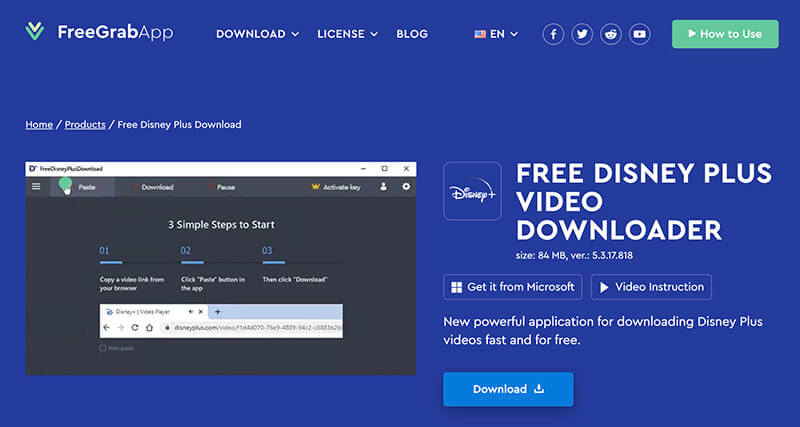Open the Facebook social icon
This screenshot has height=427, width=800.
coord(553,34)
